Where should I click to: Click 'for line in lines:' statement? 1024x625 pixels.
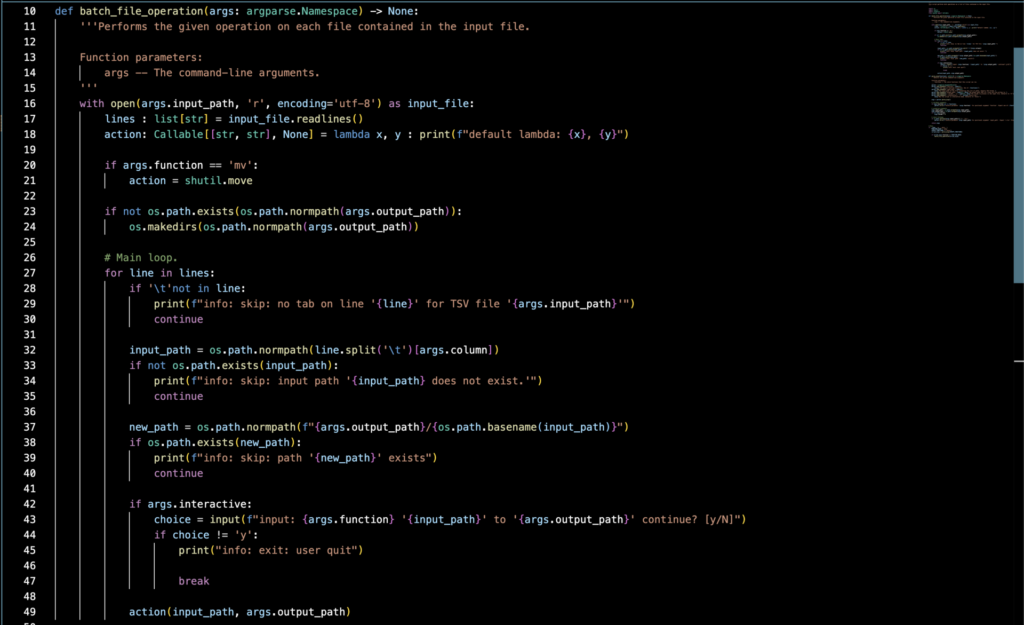pos(159,273)
